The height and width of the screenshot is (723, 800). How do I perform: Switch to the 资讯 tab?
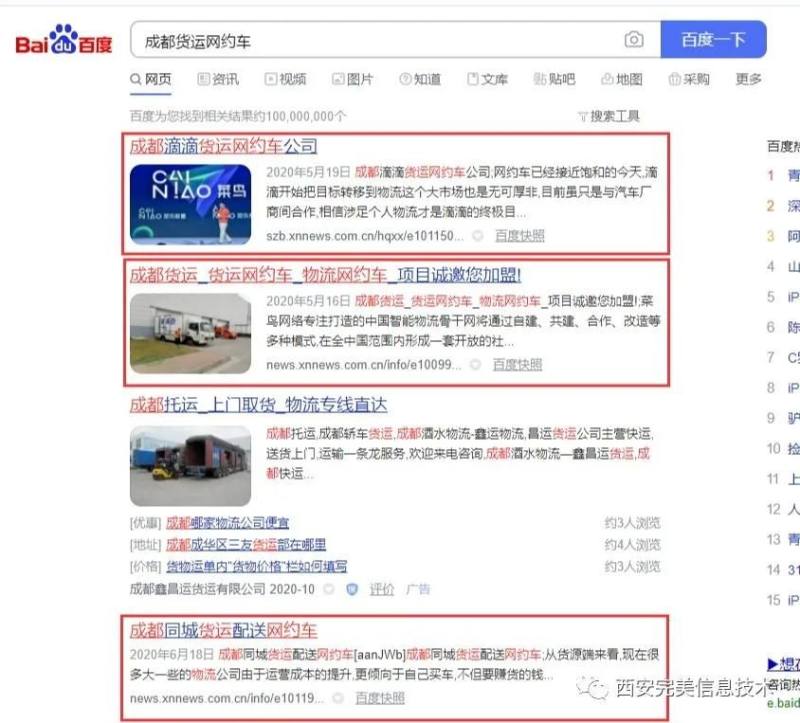coord(218,79)
